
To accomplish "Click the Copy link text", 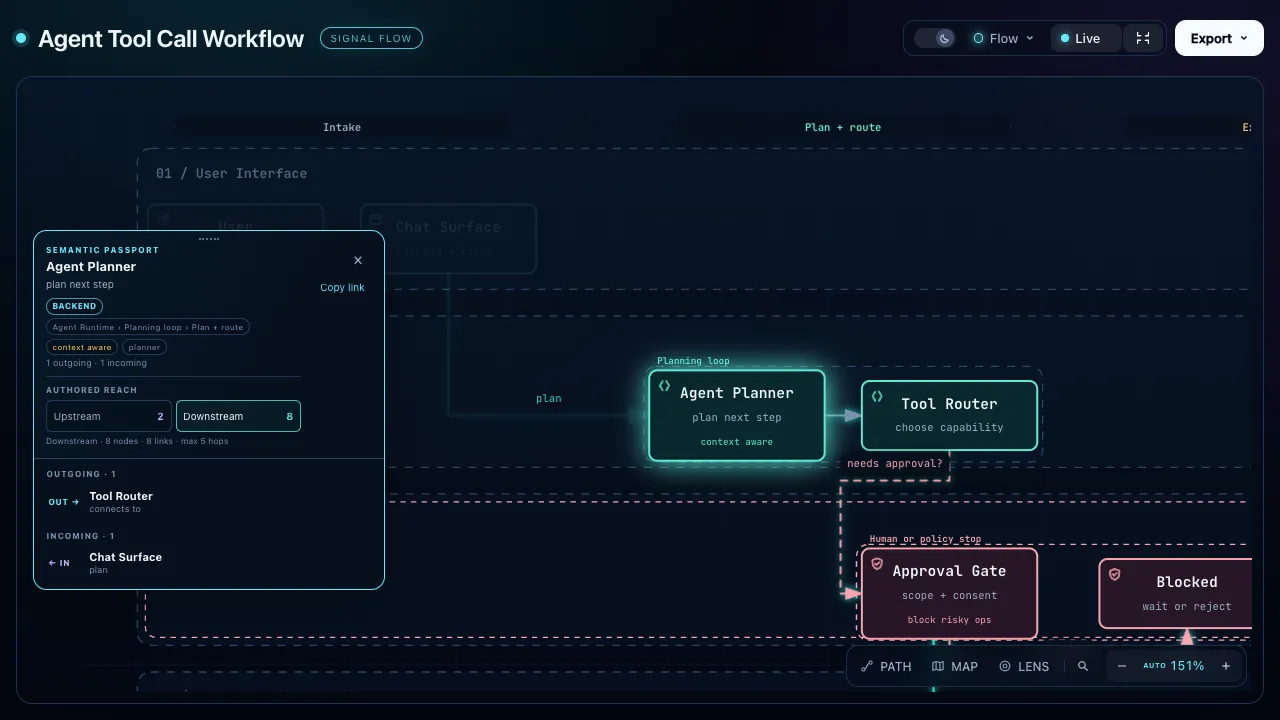I will click(x=342, y=287).
